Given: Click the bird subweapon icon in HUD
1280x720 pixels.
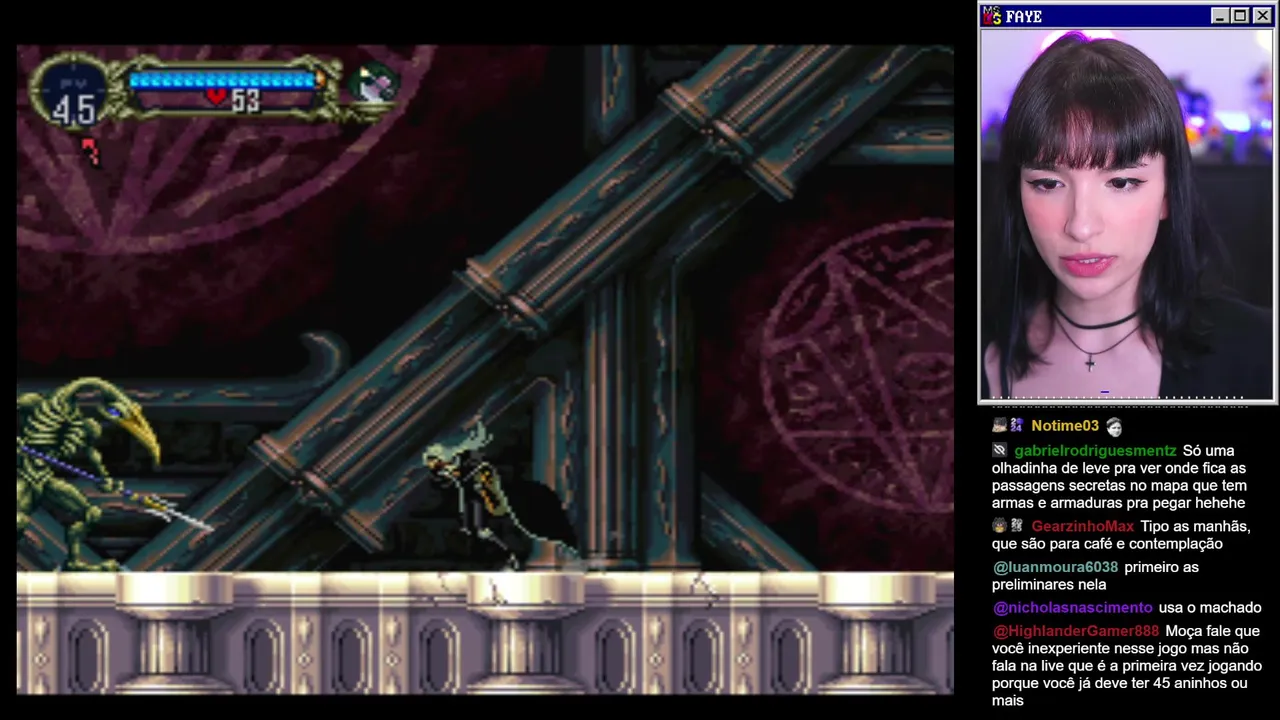Looking at the screenshot, I should pos(375,85).
